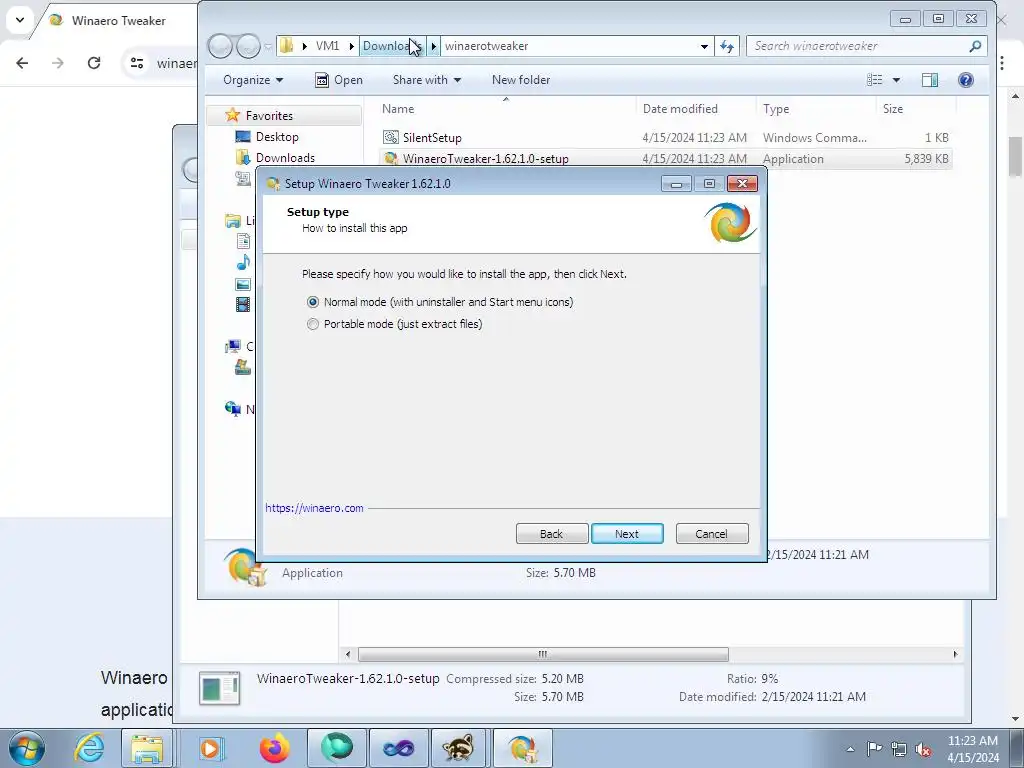Click search magnifier icon

point(975,46)
